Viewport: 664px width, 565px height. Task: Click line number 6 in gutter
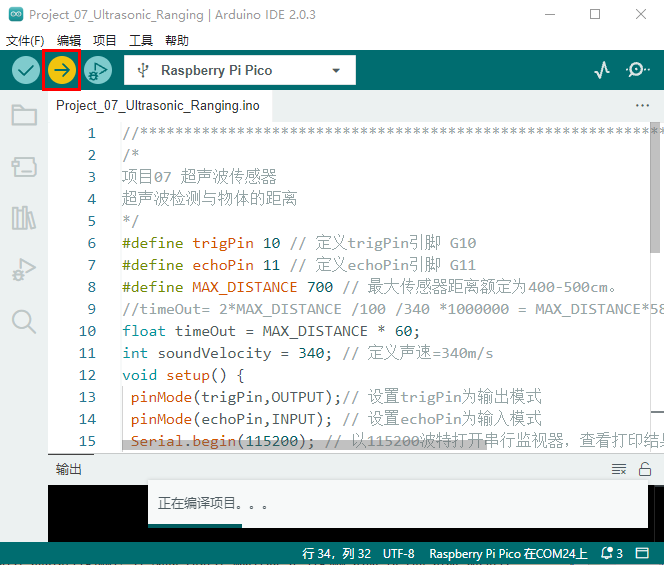(91, 243)
